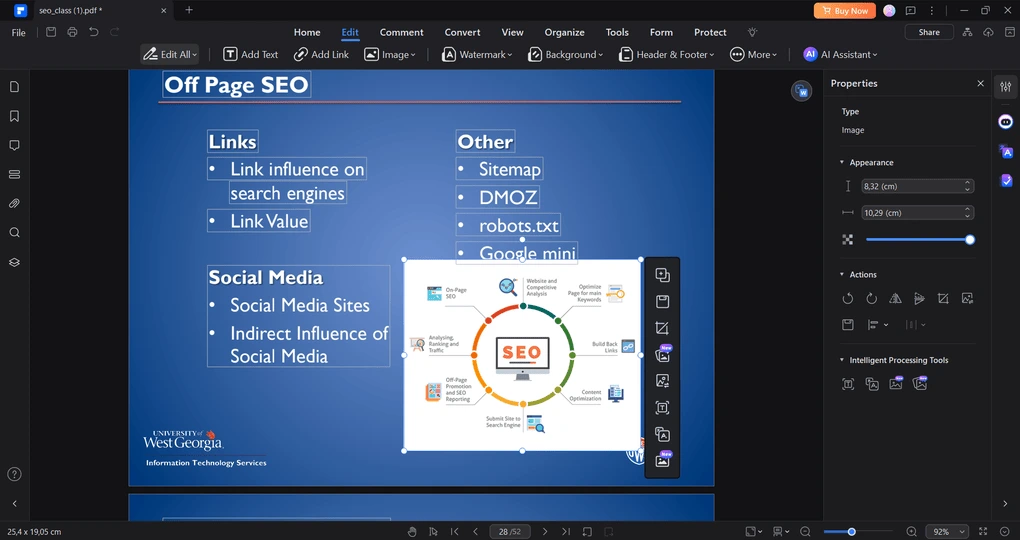Image resolution: width=1020 pixels, height=540 pixels.
Task: Click the zoom in plus icon
Action: coord(911,532)
